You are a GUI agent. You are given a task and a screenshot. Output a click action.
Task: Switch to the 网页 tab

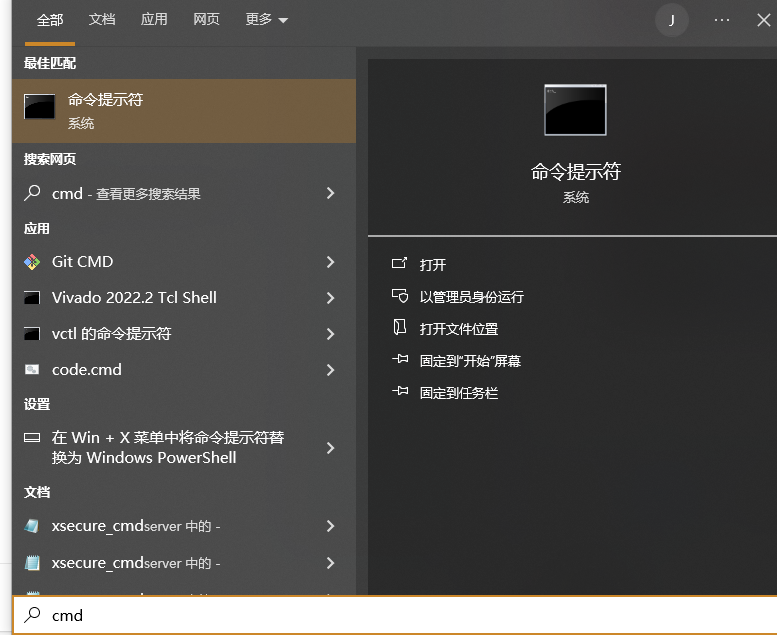click(206, 19)
